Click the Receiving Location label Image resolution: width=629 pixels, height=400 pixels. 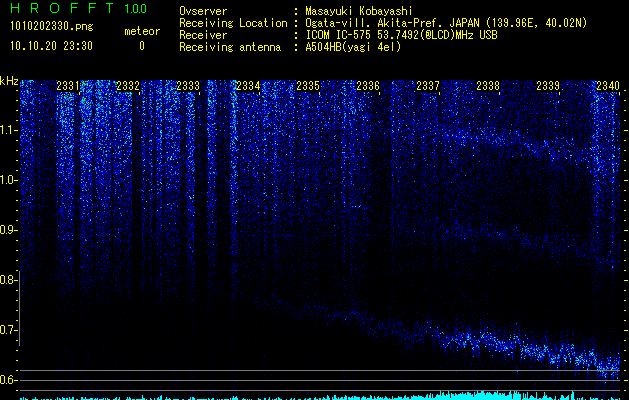pyautogui.click(x=233, y=23)
